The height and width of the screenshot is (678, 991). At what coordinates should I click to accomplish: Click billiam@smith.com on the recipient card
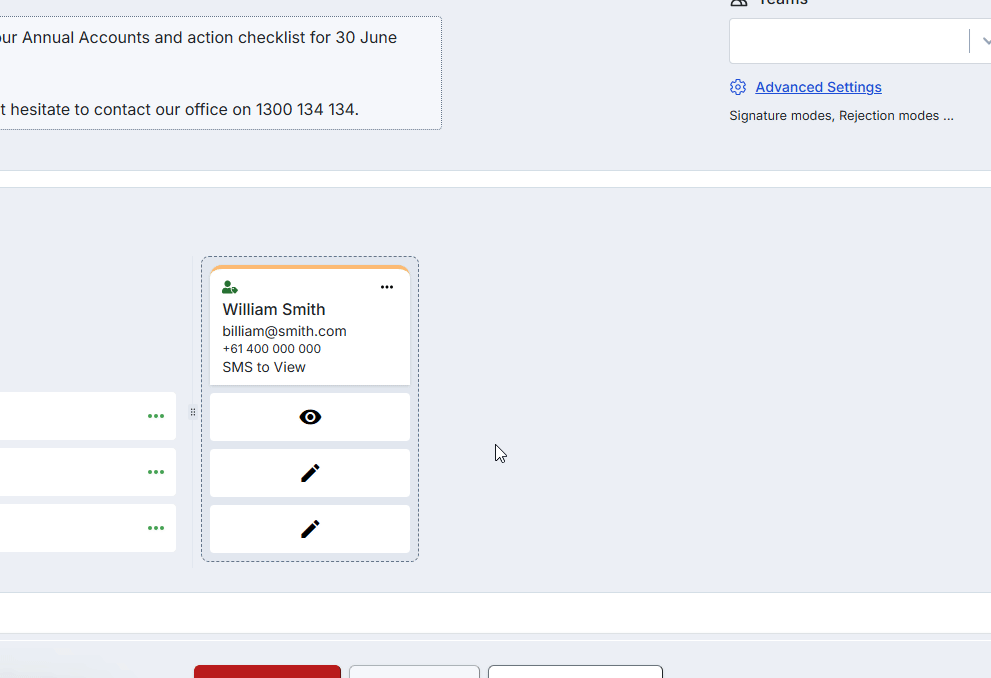(284, 330)
